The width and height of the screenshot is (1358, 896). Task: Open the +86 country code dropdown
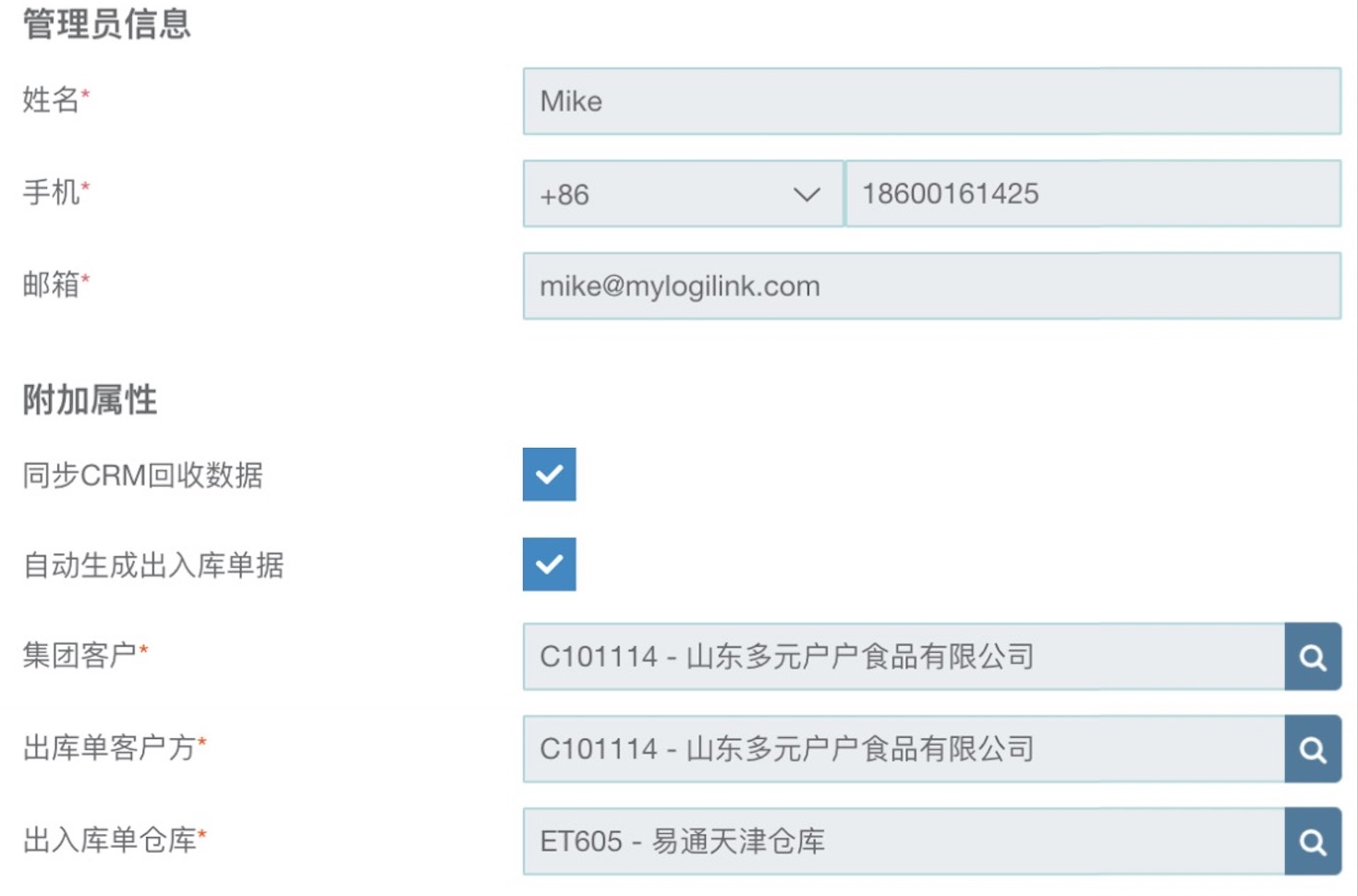click(x=683, y=194)
